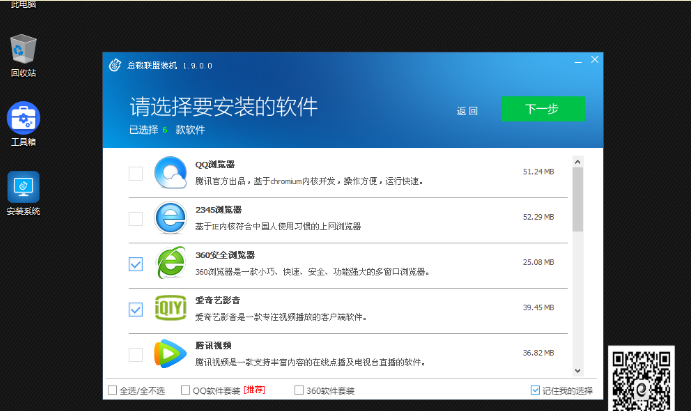Click the QR code image
691x411 pixels.
point(642,380)
